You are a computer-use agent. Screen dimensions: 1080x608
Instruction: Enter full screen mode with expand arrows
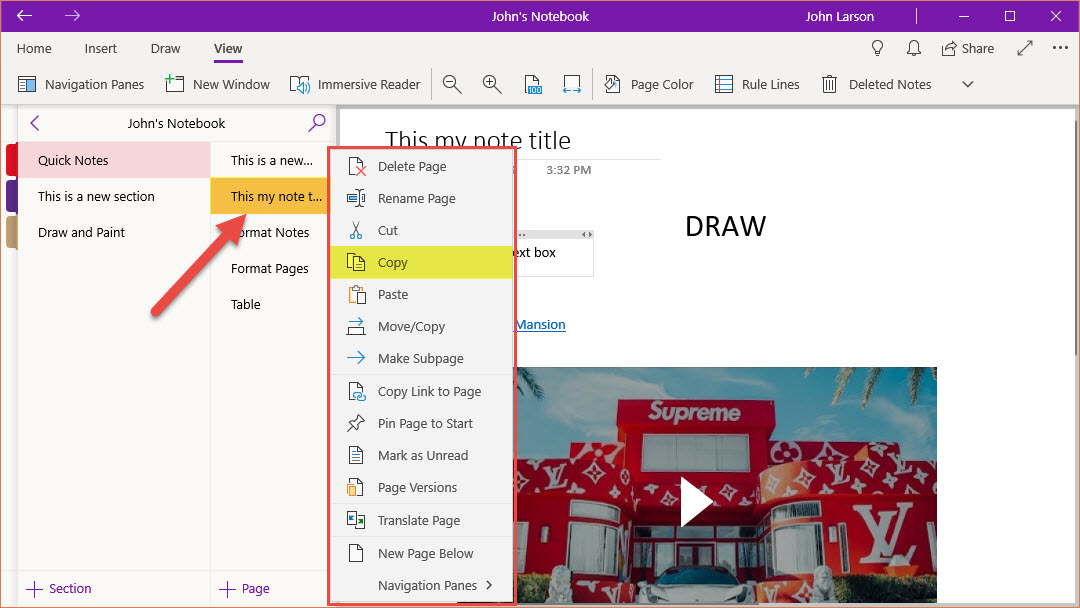point(1025,48)
